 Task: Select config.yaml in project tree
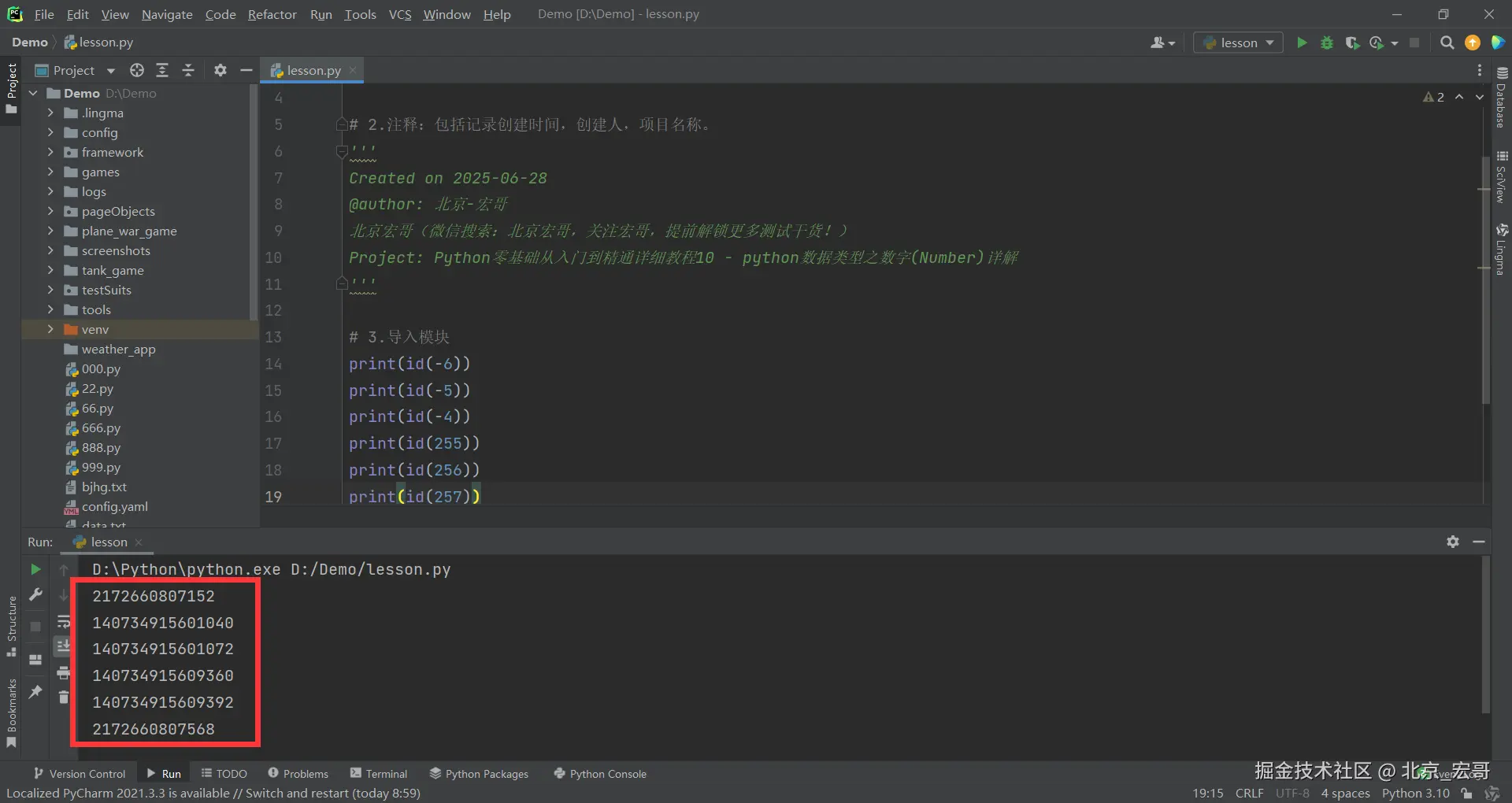[x=114, y=506]
